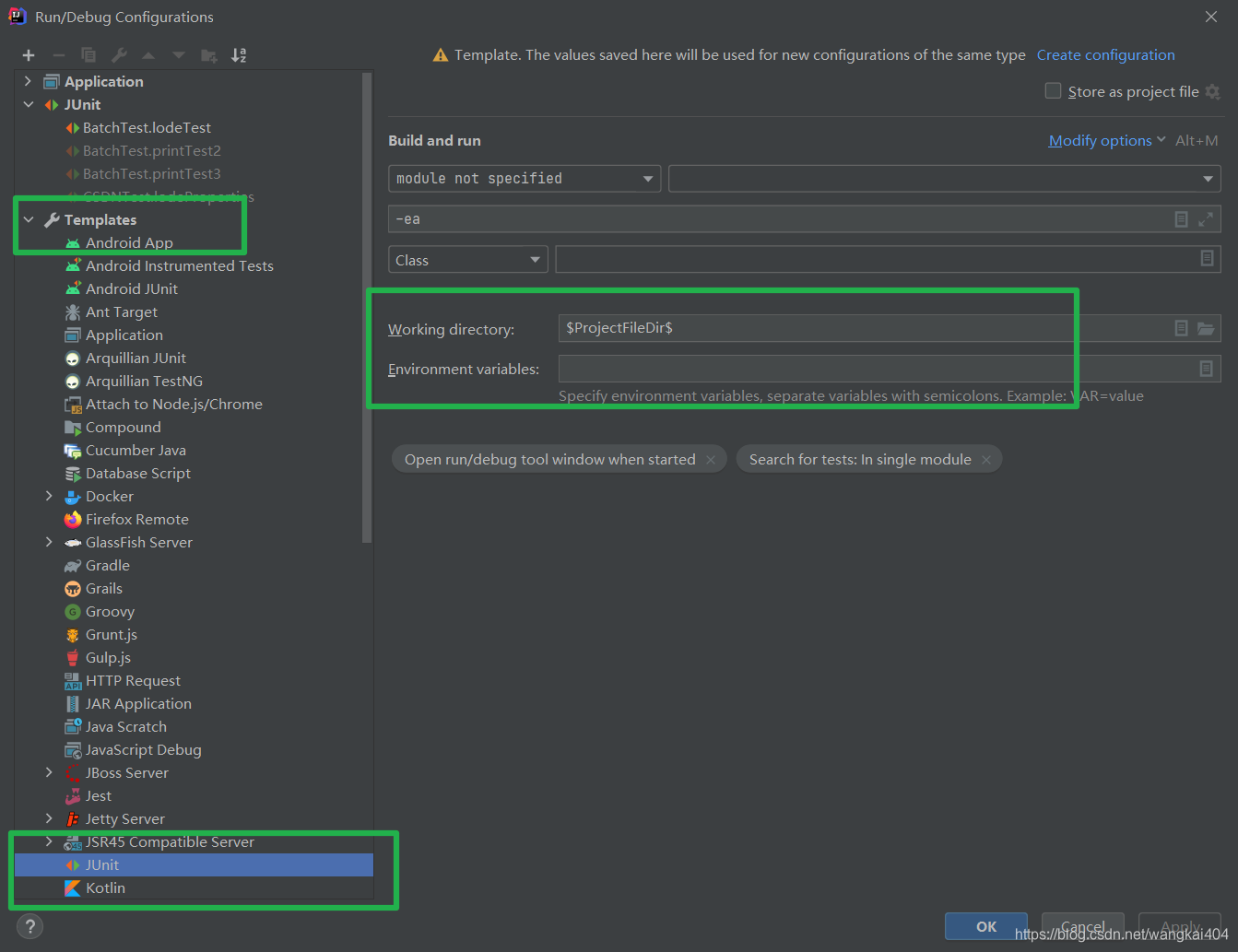Collapse the Templates node
Viewport: 1238px width, 952px height.
coord(28,219)
